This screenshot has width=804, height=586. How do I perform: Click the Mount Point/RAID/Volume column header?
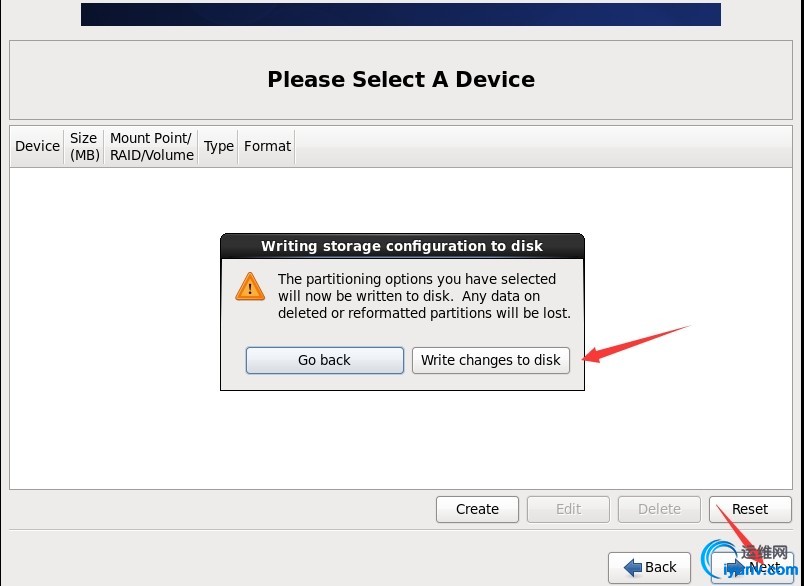coord(151,147)
